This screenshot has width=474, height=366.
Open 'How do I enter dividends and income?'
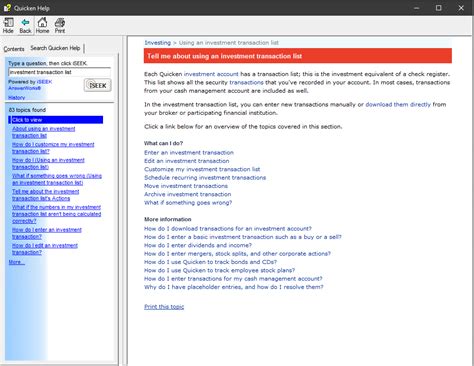click(198, 245)
